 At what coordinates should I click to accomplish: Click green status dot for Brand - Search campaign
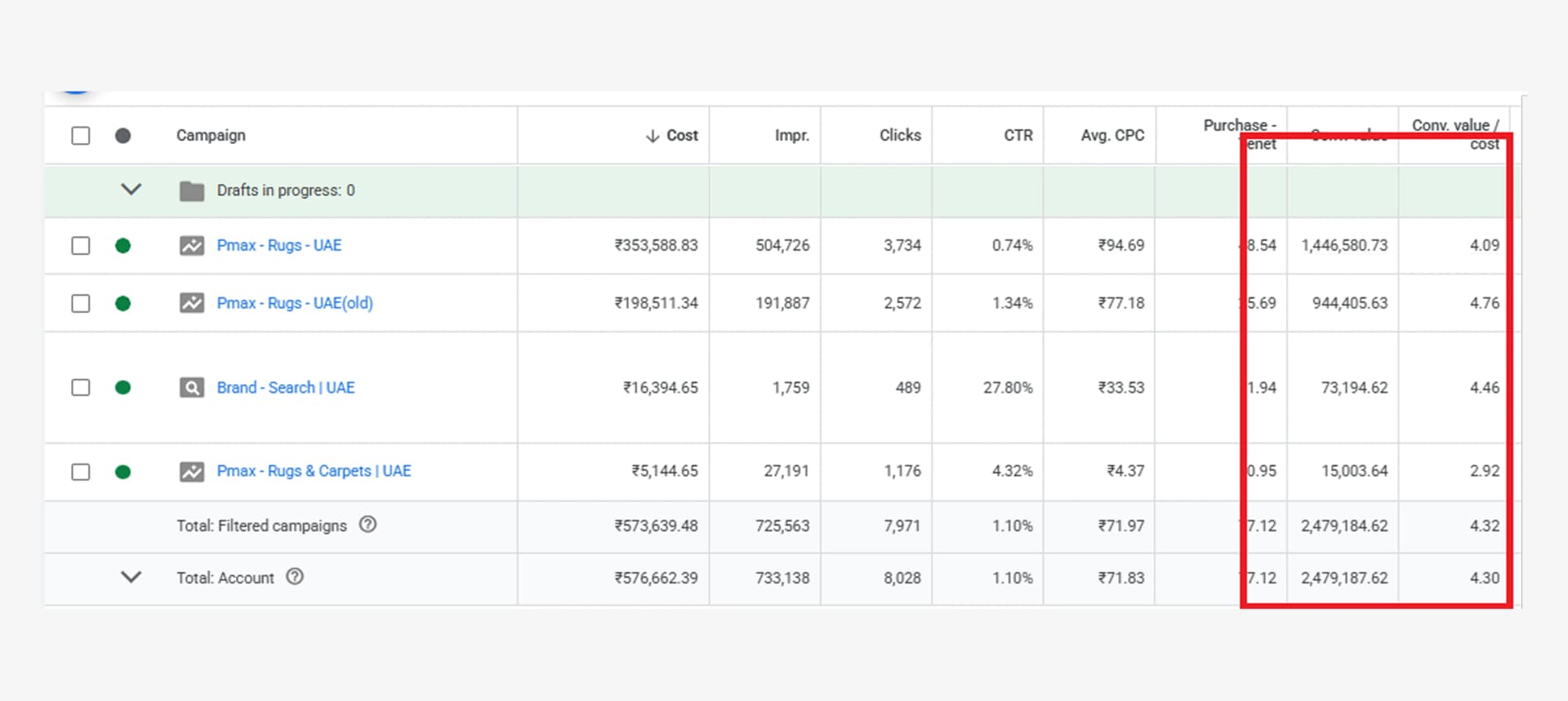[123, 387]
